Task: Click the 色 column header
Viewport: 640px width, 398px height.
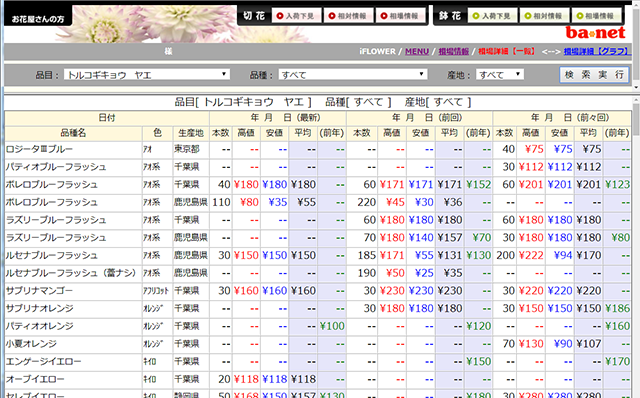Action: point(157,133)
